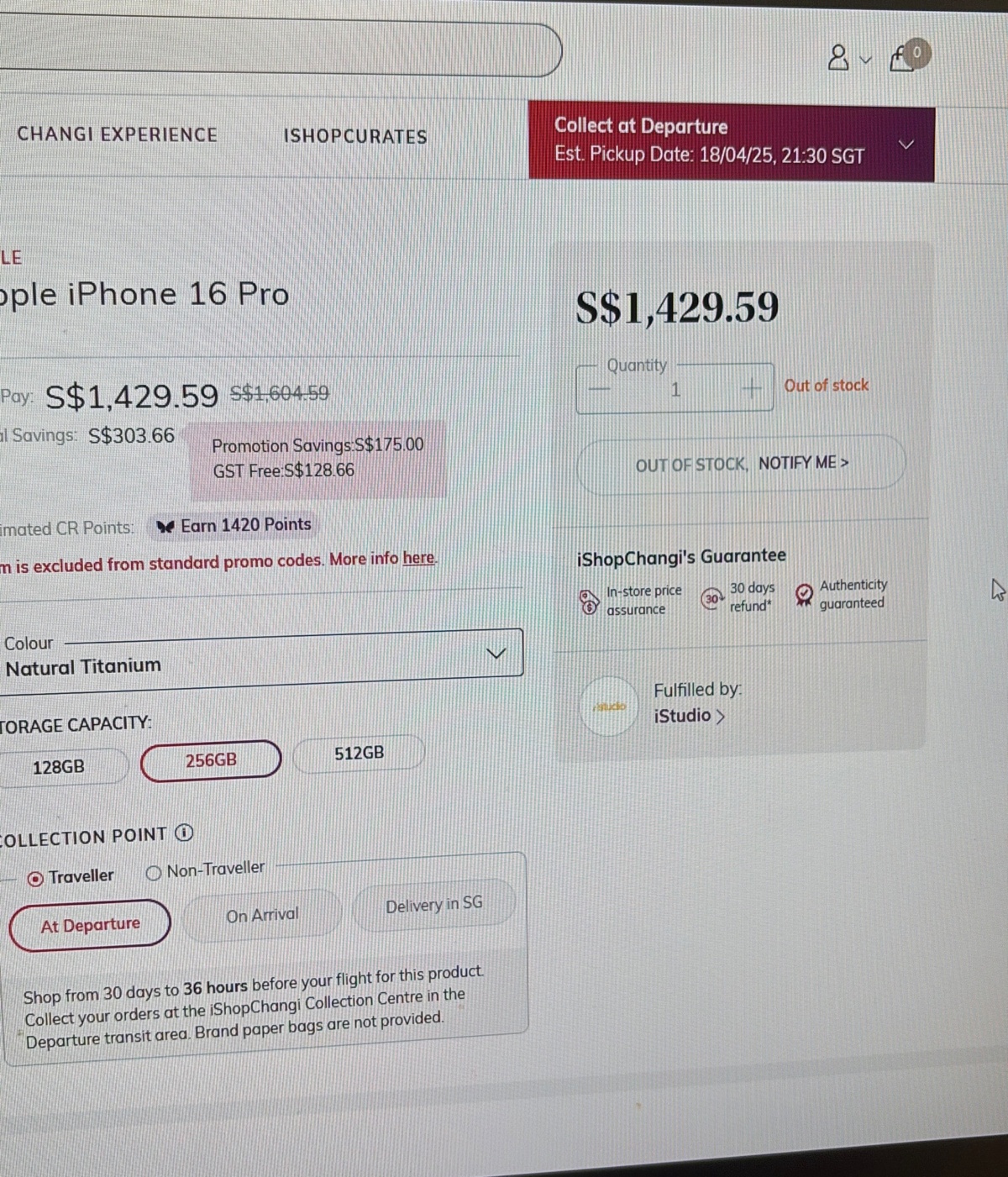The width and height of the screenshot is (1008, 1177).
Task: Open the user account icon
Action: (837, 58)
